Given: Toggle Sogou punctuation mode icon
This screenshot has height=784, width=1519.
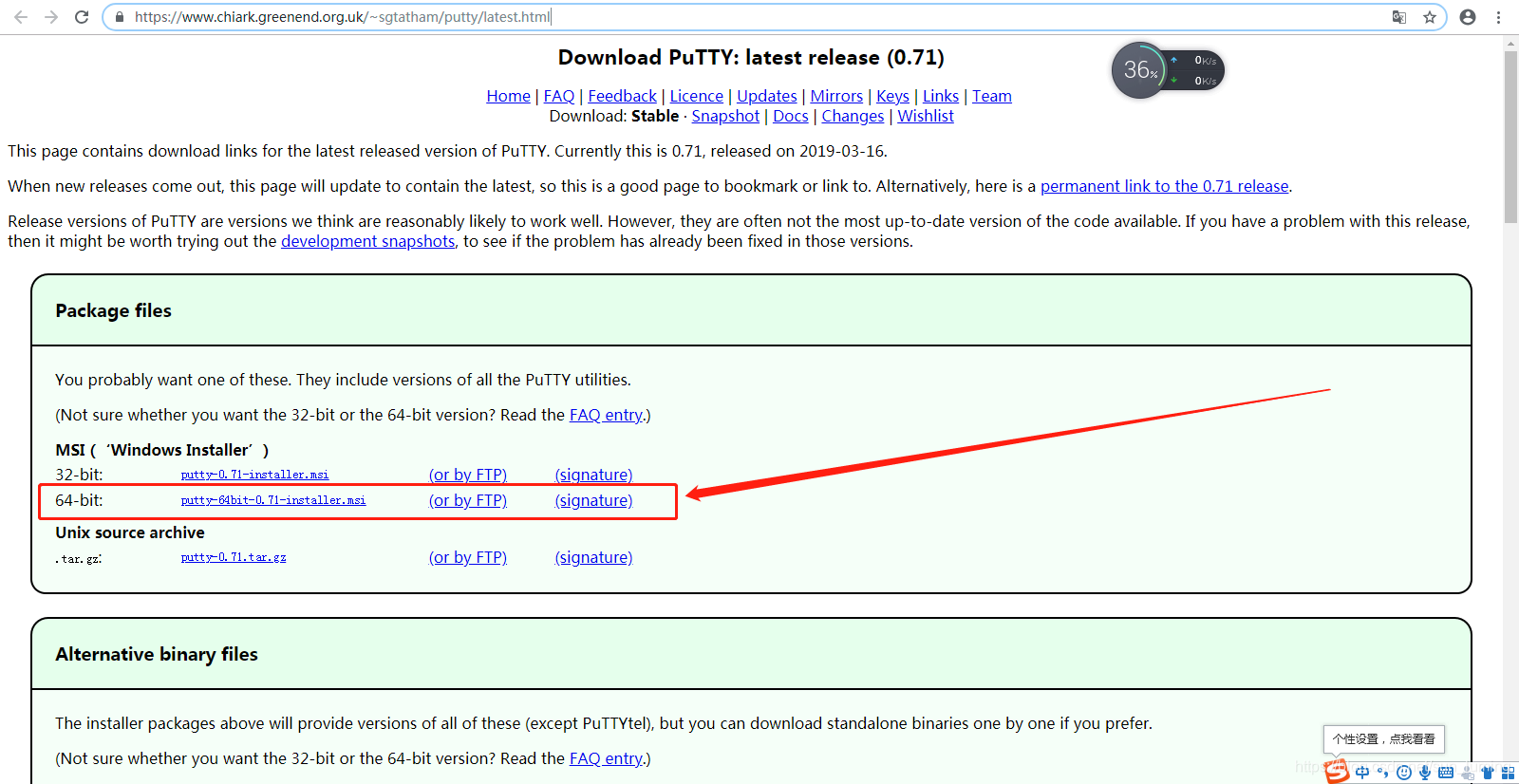Looking at the screenshot, I should pos(1383,773).
